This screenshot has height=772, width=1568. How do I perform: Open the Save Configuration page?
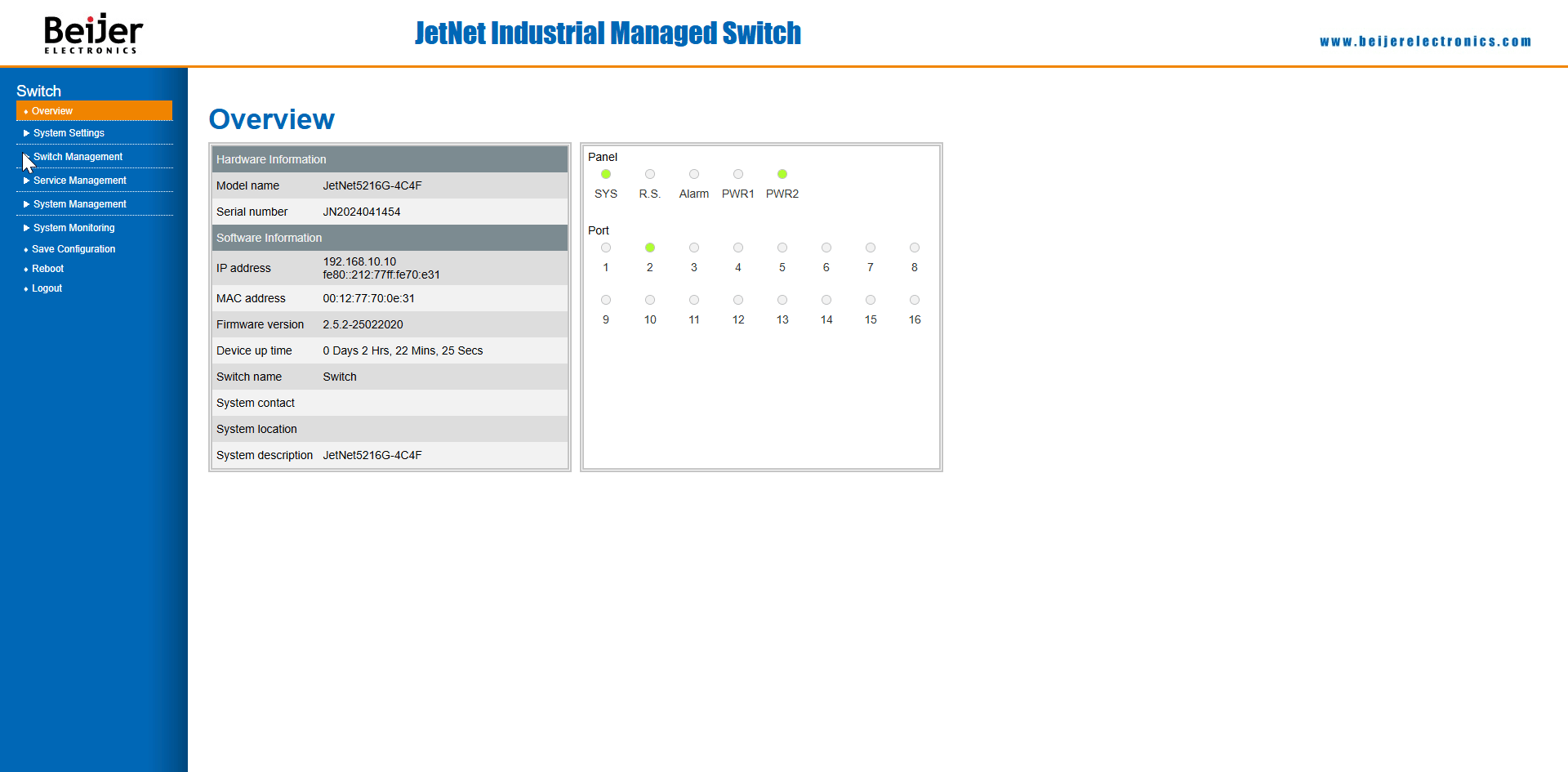pos(73,249)
